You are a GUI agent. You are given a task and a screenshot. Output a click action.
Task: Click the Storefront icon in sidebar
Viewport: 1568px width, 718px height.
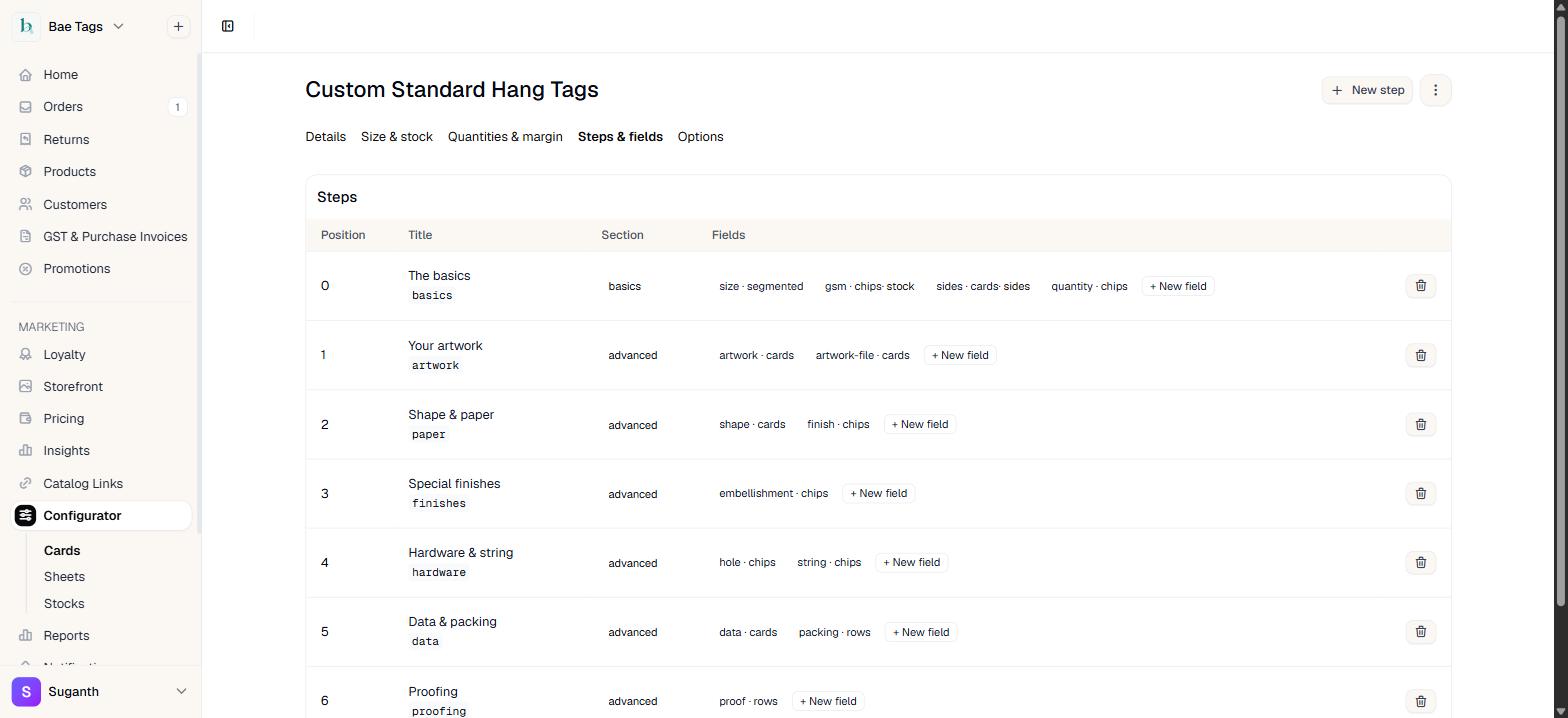click(x=26, y=387)
